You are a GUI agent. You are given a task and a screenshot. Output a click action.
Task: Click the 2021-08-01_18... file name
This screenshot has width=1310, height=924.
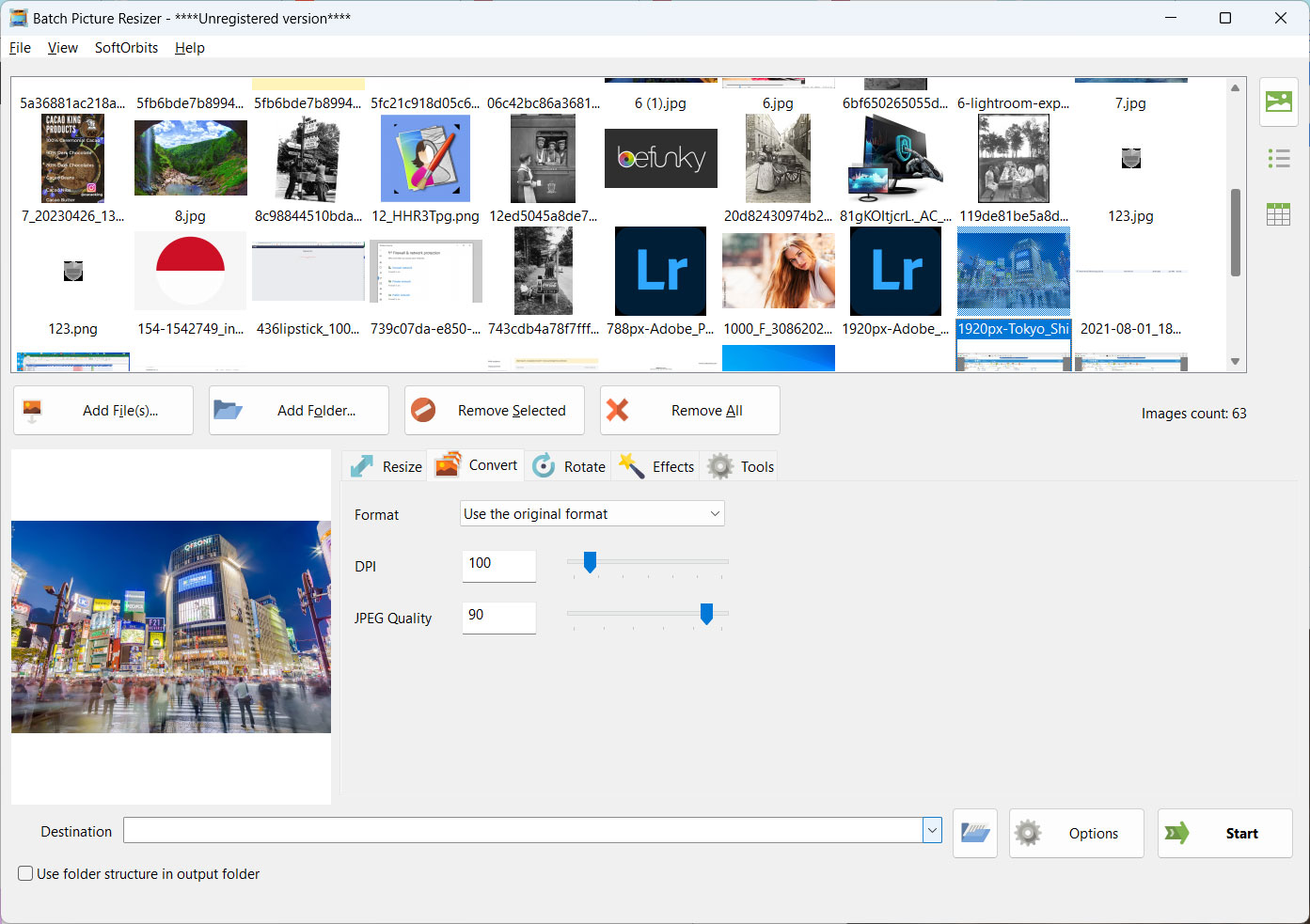pos(1130,329)
